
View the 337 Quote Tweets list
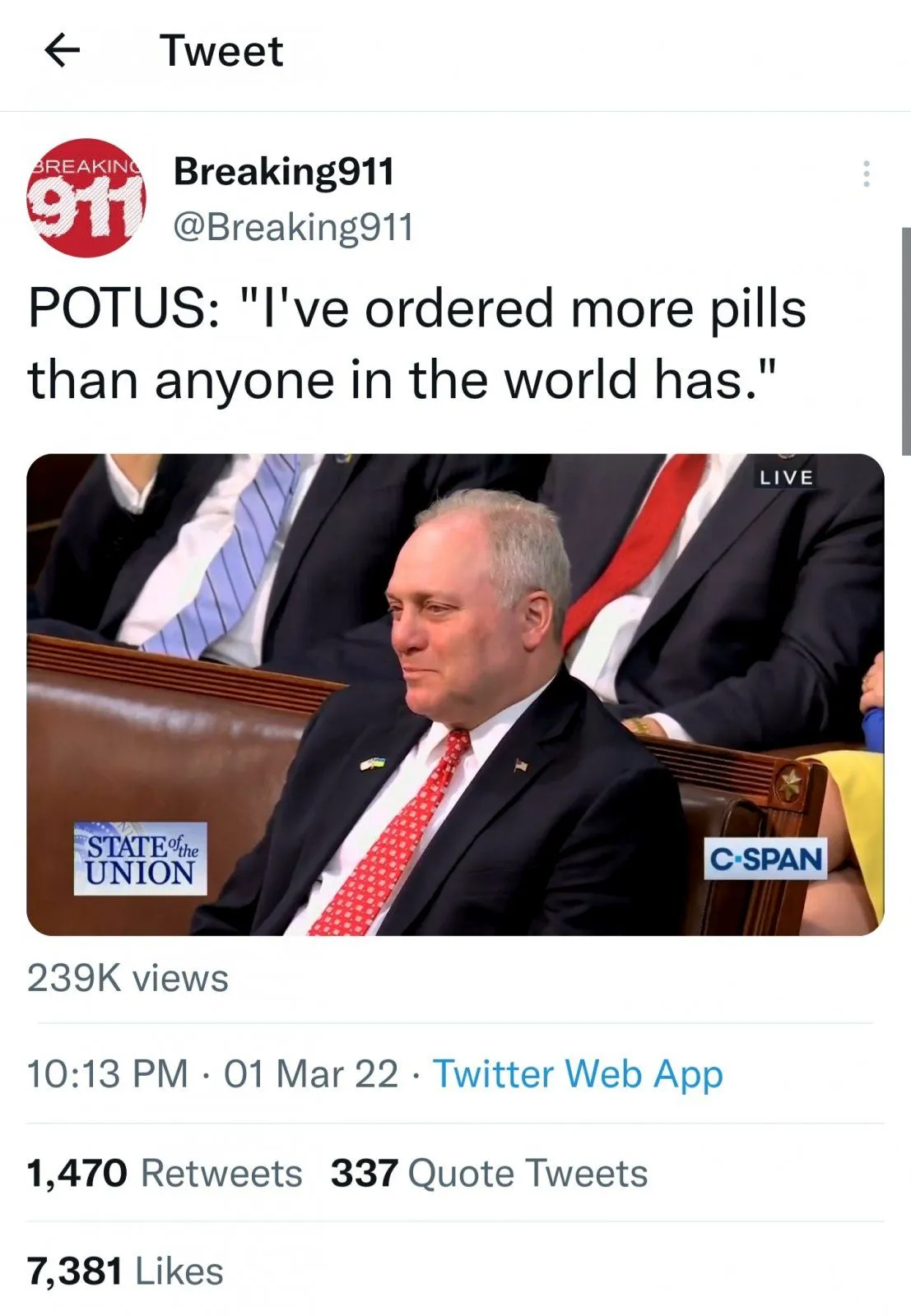[x=489, y=1173]
